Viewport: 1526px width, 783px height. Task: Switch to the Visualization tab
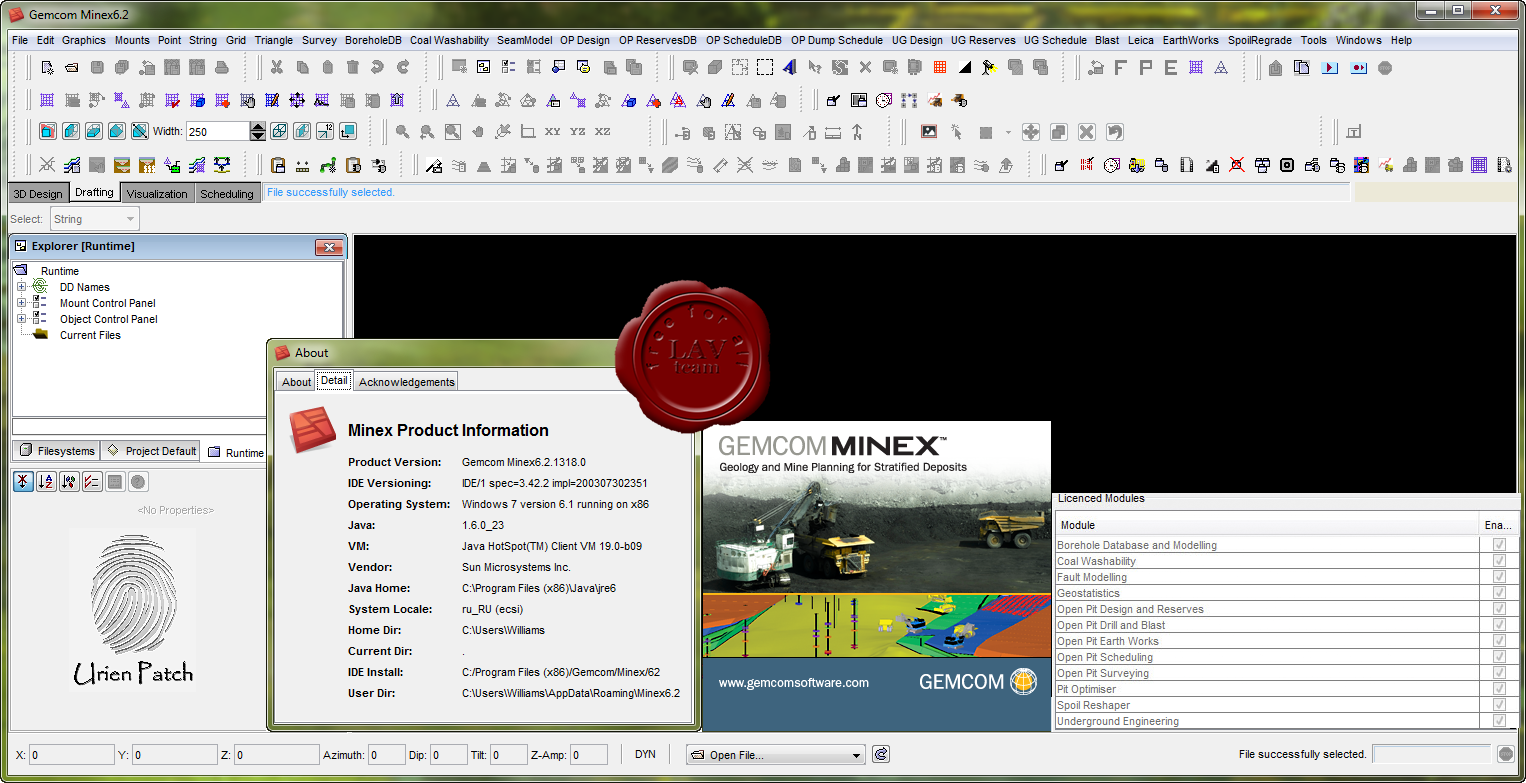click(157, 194)
